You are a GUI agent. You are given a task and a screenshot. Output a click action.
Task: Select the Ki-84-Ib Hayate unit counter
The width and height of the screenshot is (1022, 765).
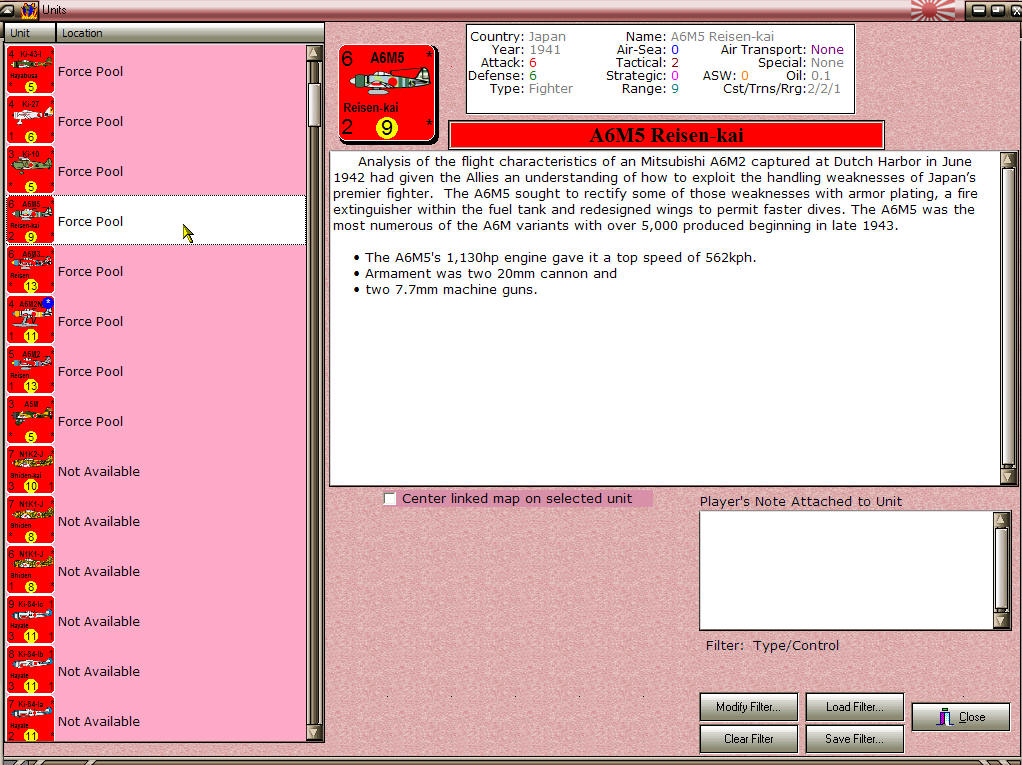click(x=31, y=670)
